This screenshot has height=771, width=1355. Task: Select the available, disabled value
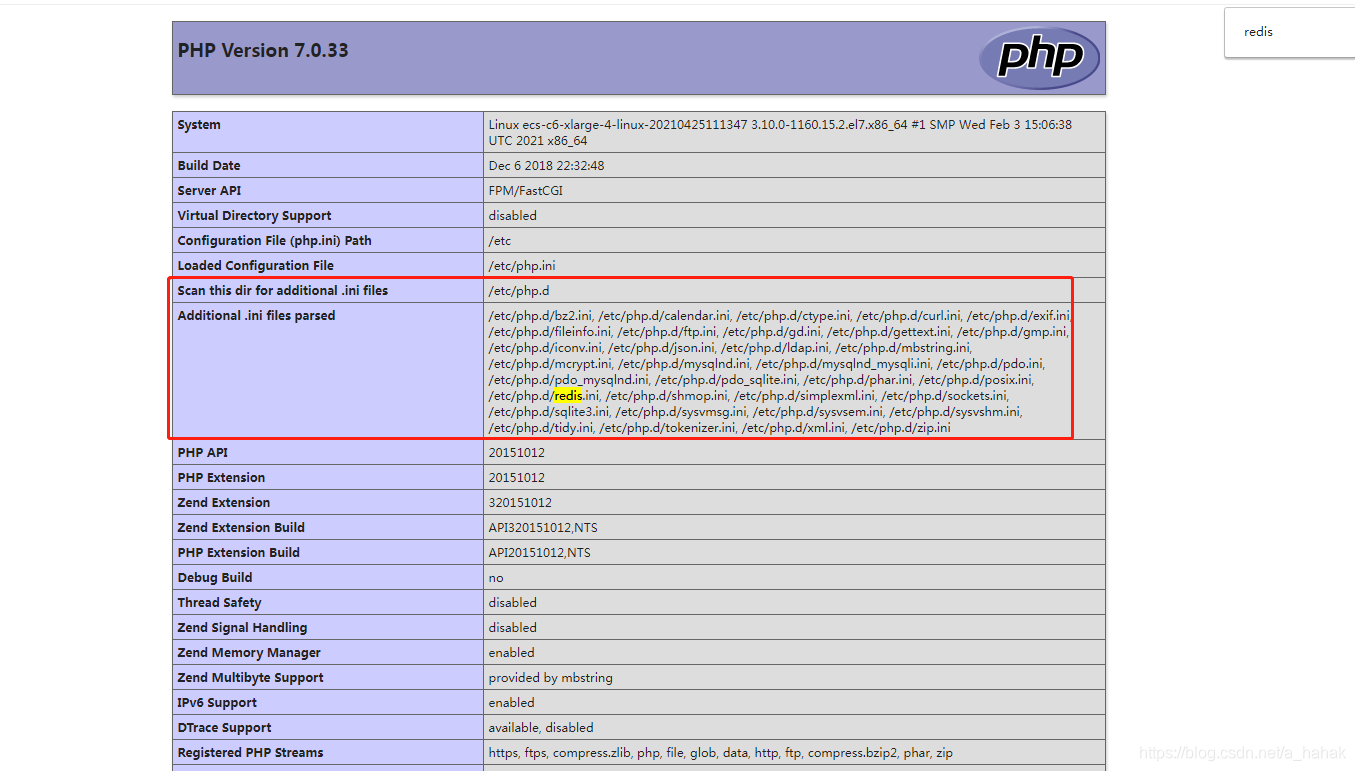click(x=541, y=728)
